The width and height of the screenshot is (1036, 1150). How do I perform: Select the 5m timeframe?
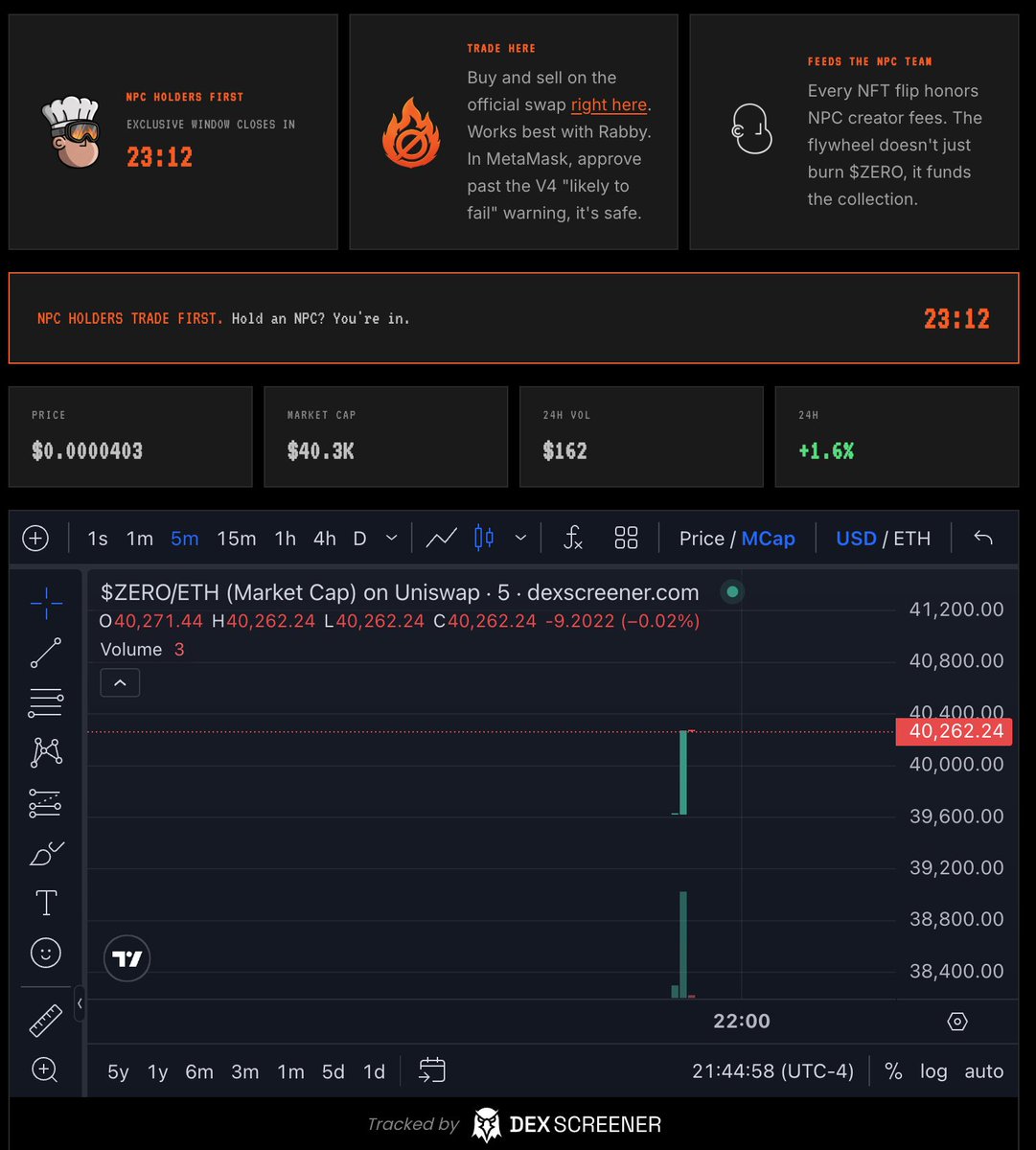point(185,539)
